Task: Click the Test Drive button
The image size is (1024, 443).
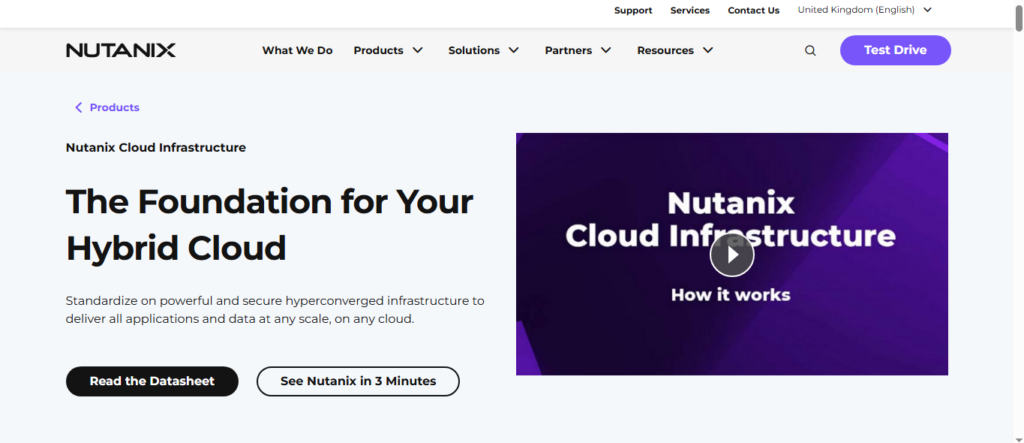Action: click(895, 50)
